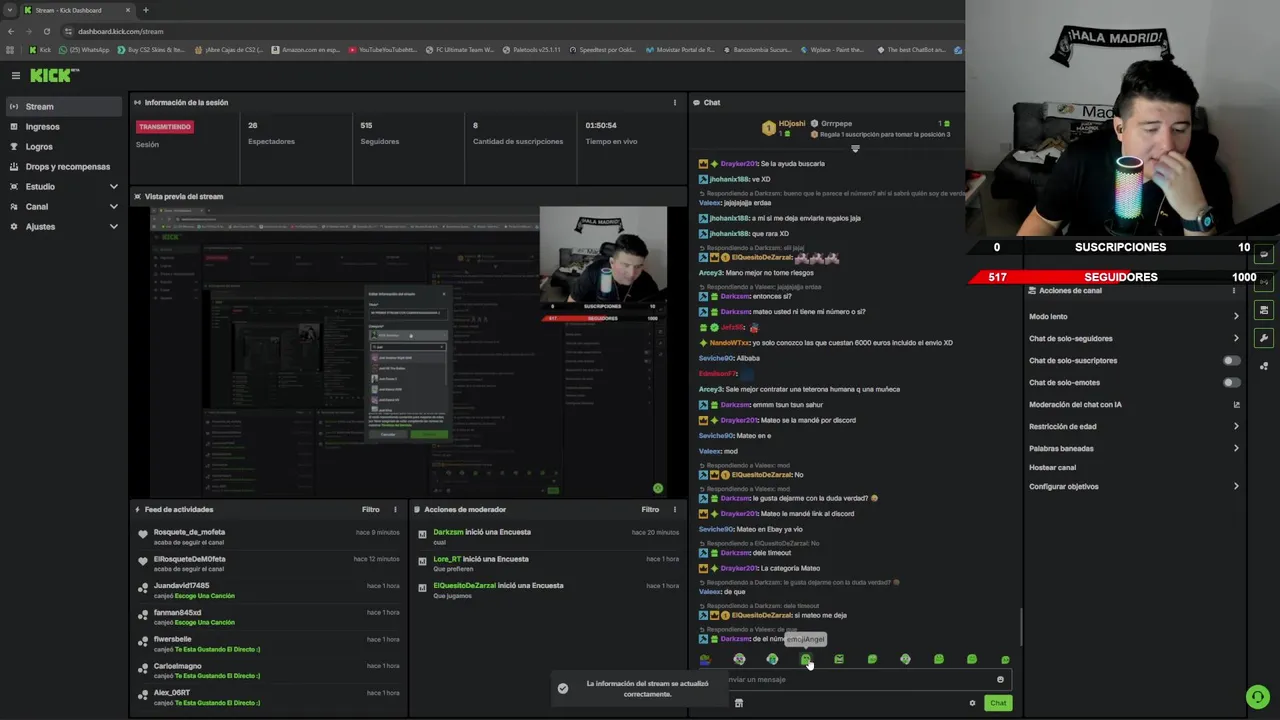Open the green headset support button
The height and width of the screenshot is (720, 1280).
point(1258,696)
